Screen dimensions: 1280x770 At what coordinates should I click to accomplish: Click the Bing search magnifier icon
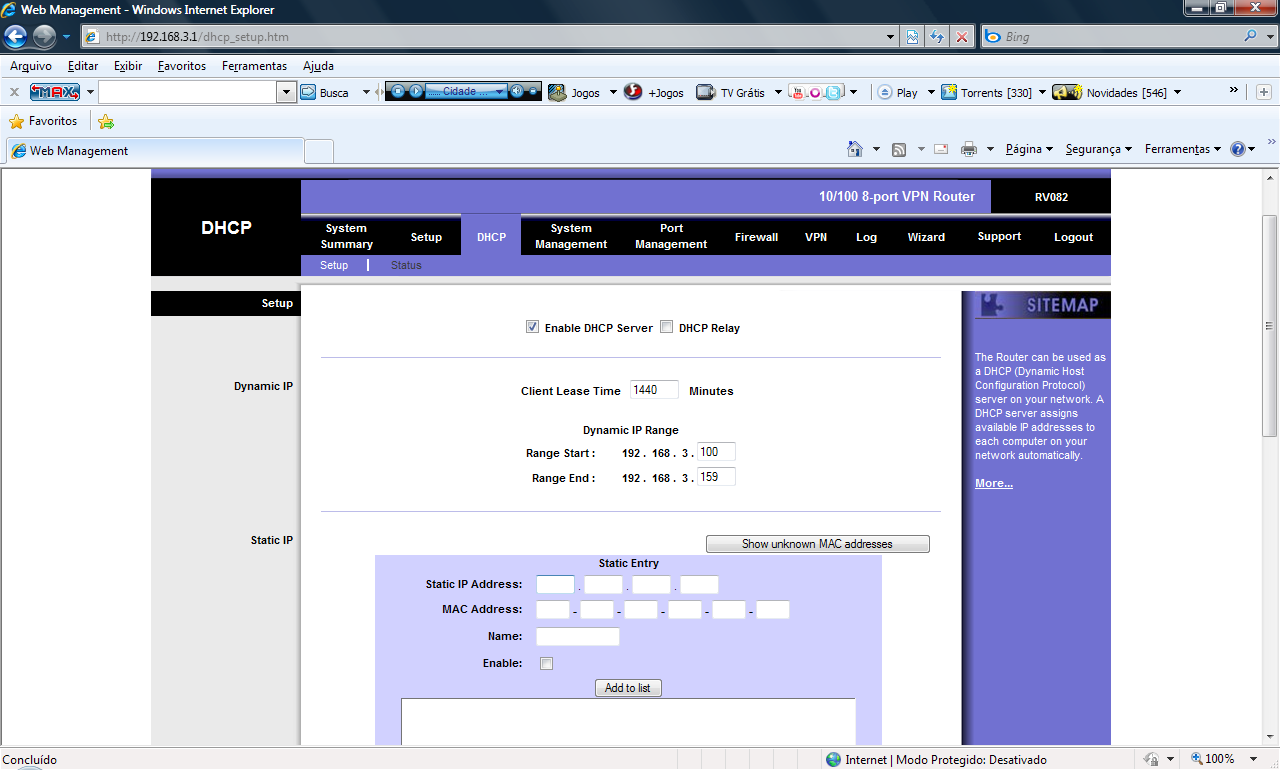tap(1251, 37)
